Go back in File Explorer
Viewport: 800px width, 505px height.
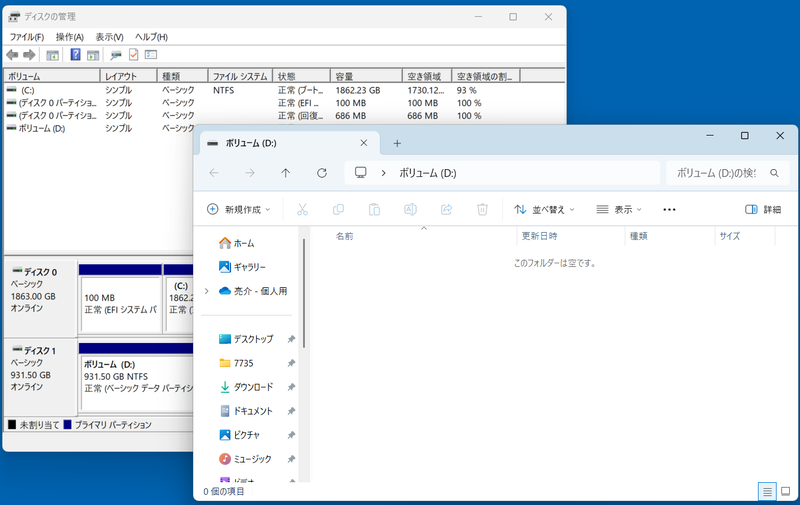[214, 173]
